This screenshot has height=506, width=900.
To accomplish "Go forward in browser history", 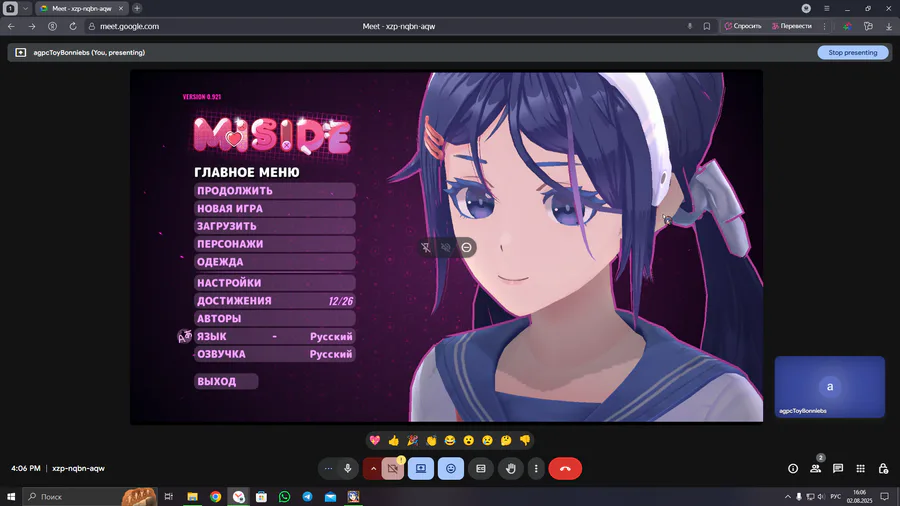I will [32, 26].
